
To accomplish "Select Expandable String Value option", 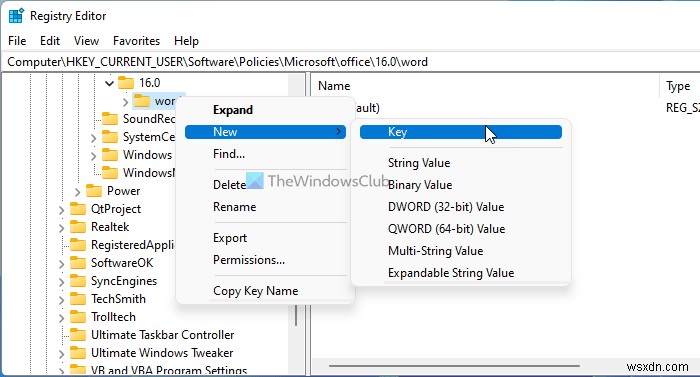I will [x=451, y=273].
